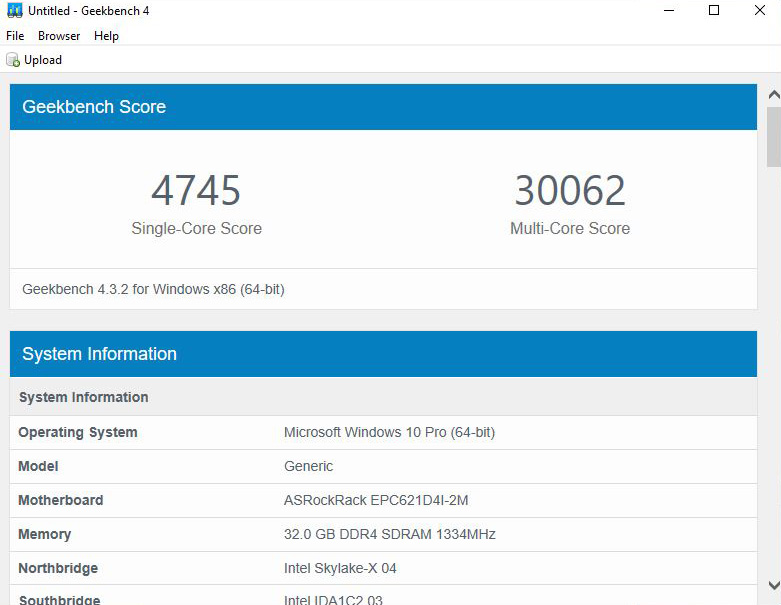Click the Intel Skylake-X 04 value
The height and width of the screenshot is (605, 781).
click(340, 568)
